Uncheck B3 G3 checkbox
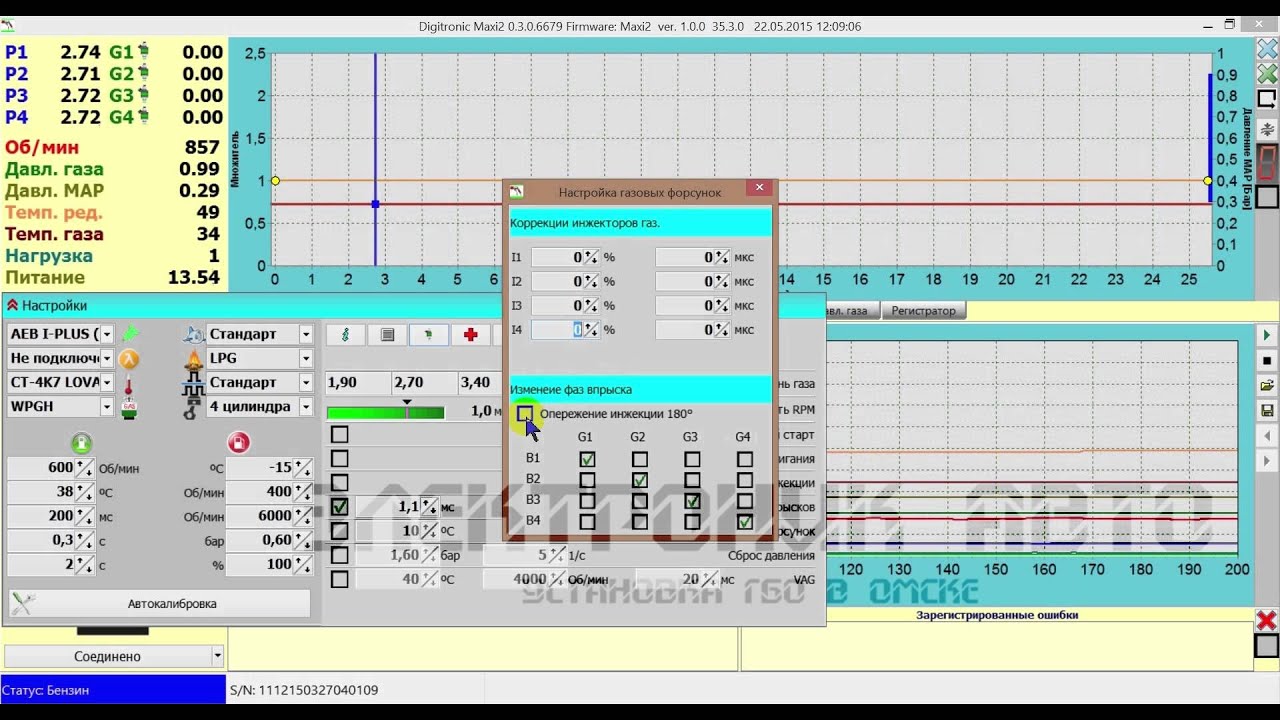 692,501
